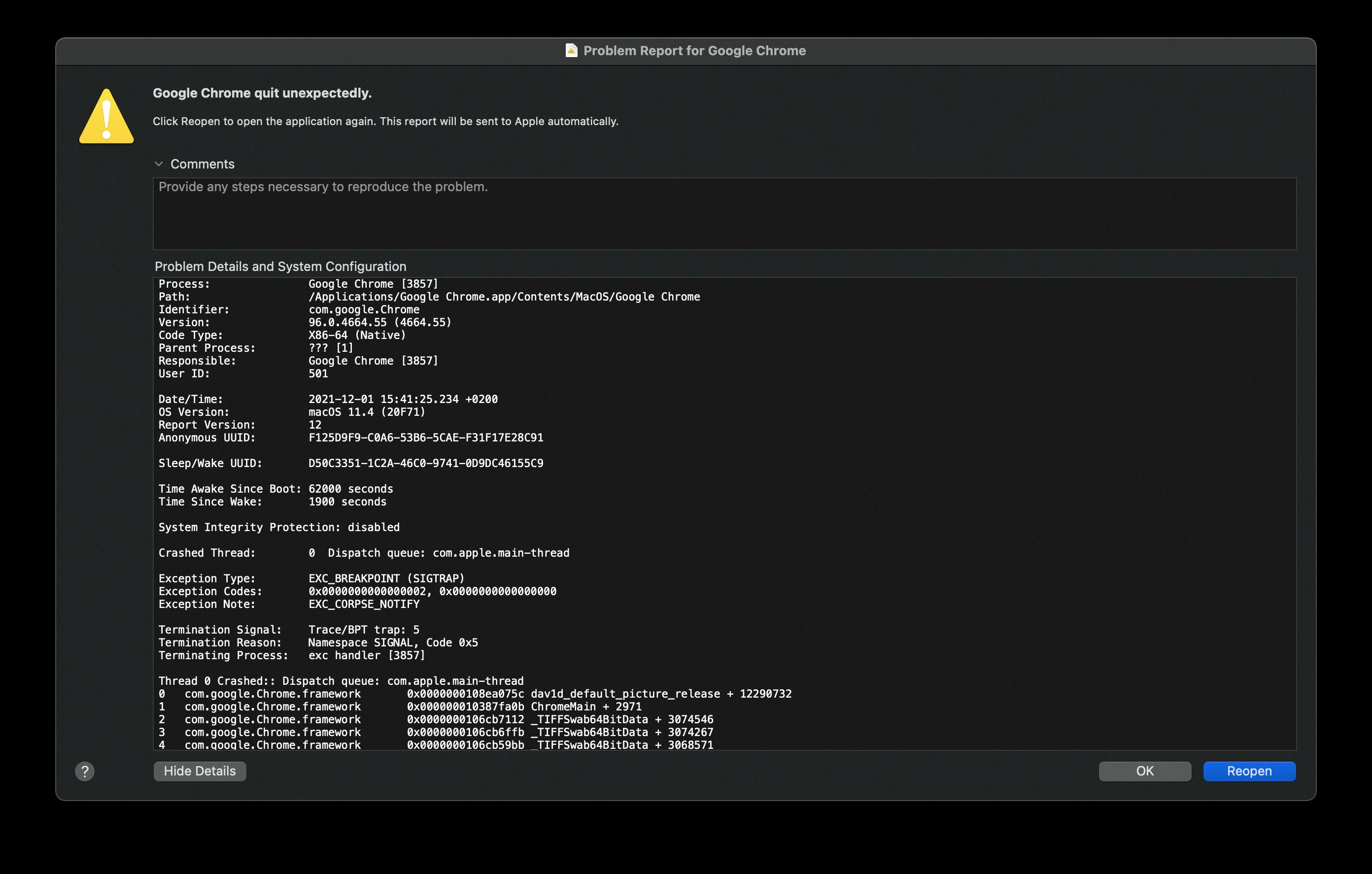Click 'Time Awake Since Boot: 62000 seconds'
Image resolution: width=1372 pixels, height=874 pixels.
click(x=276, y=489)
